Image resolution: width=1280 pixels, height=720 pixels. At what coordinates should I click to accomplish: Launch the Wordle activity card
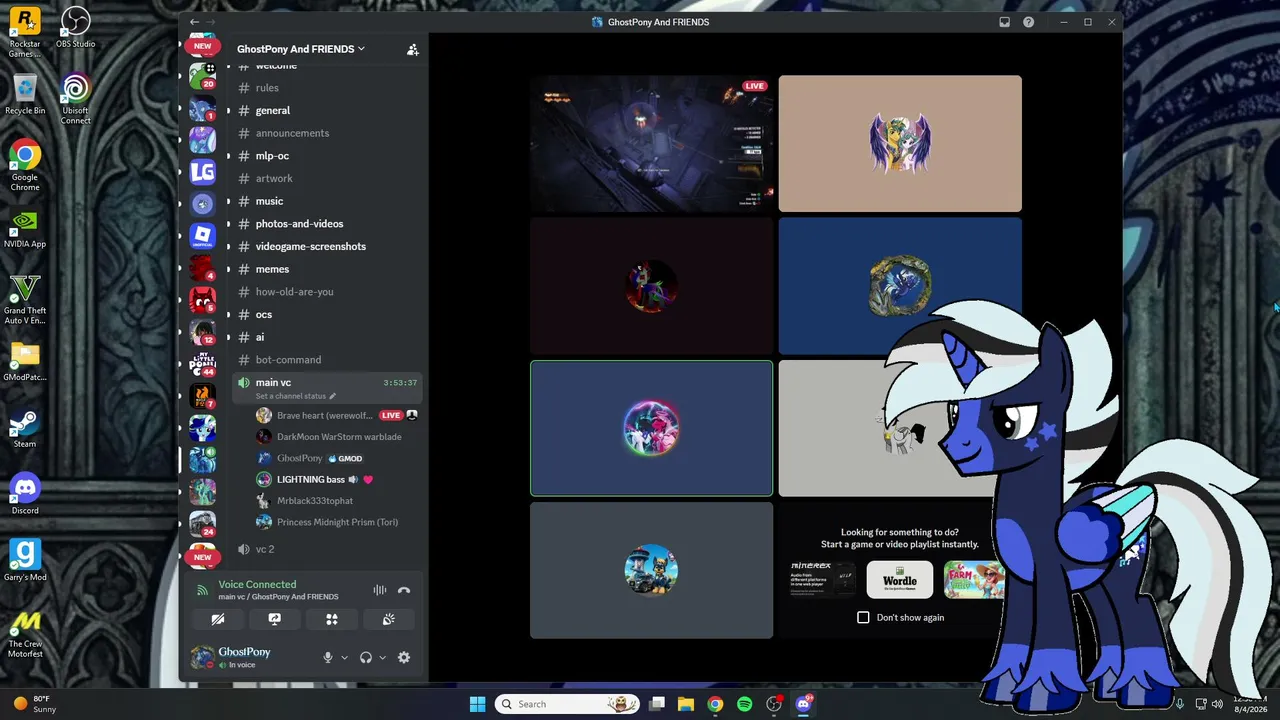tap(899, 580)
